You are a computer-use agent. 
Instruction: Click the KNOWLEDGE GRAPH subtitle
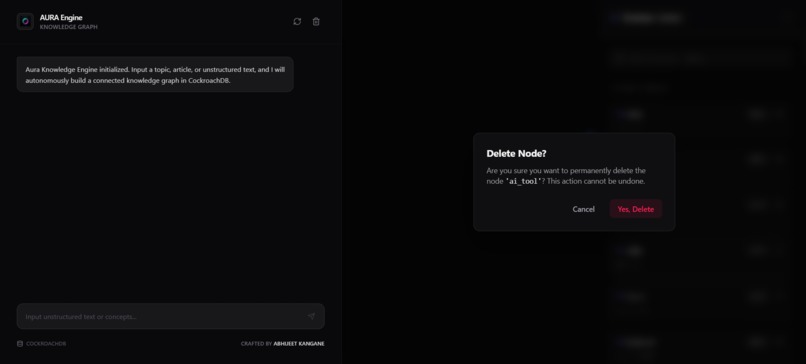click(68, 27)
